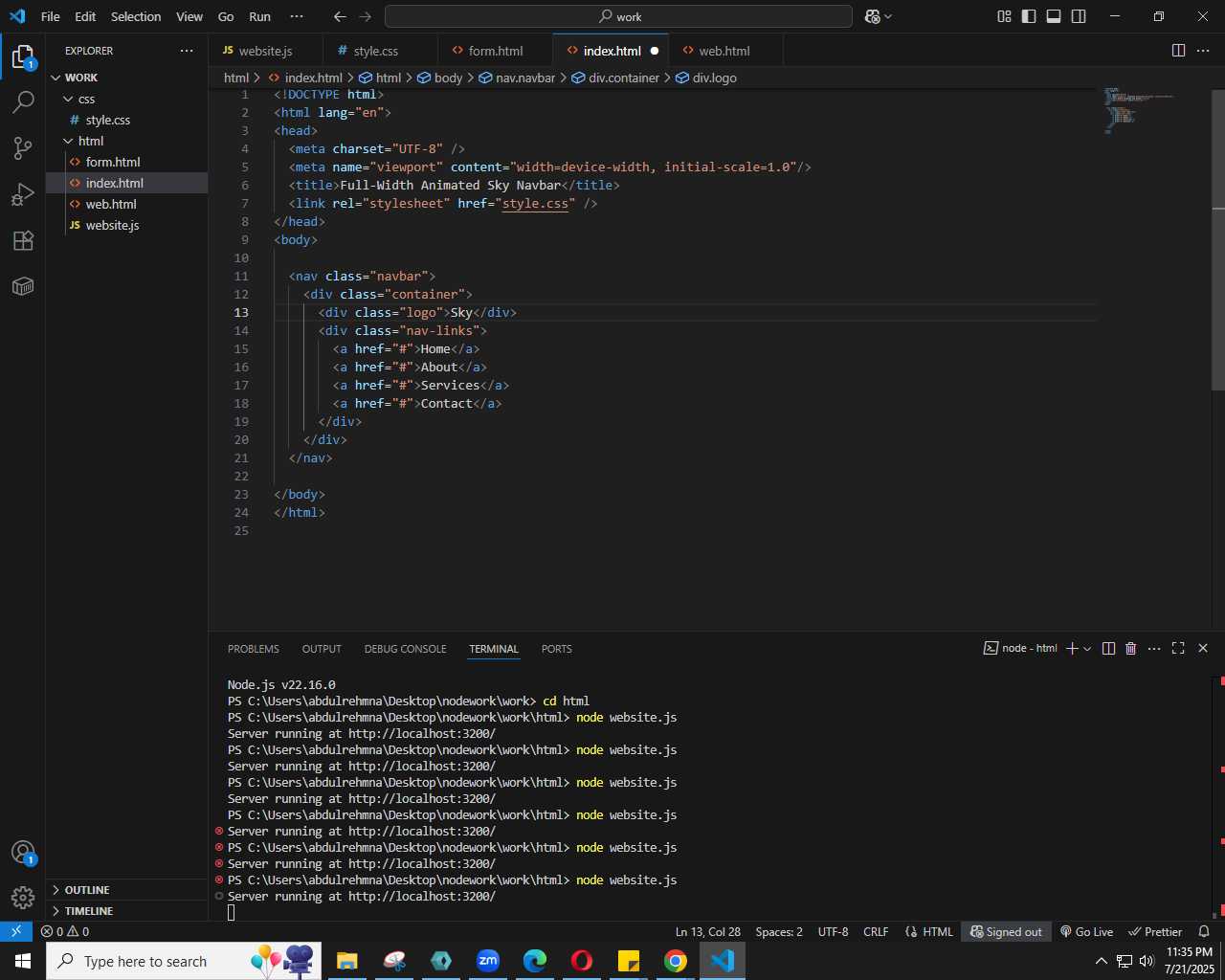
Task: Click the Signed out status bar item
Action: [1006, 931]
